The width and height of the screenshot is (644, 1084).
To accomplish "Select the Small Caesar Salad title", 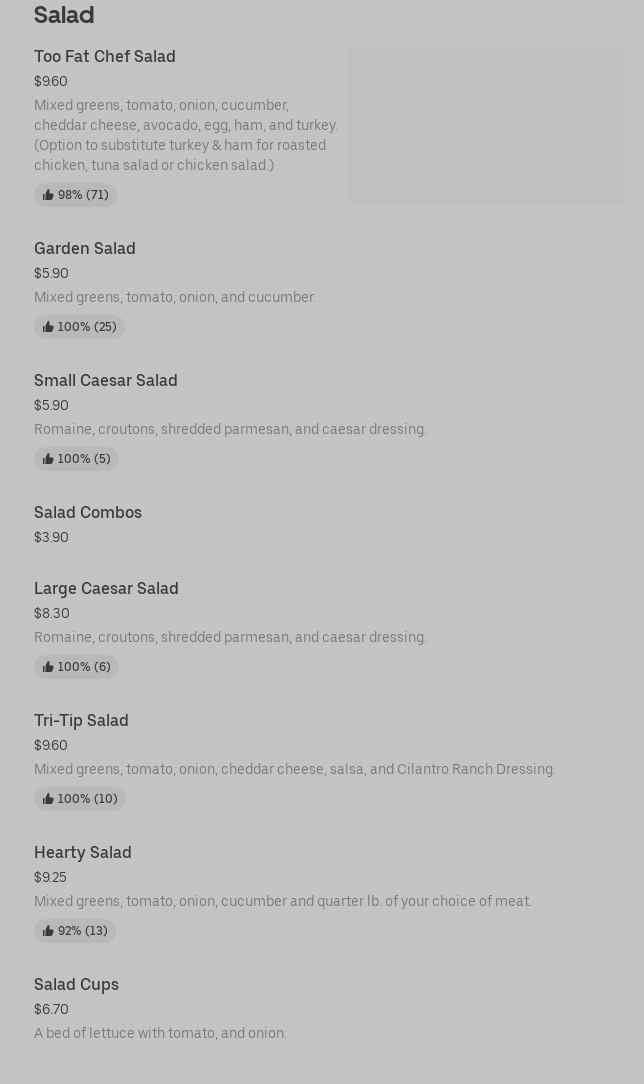I will (106, 380).
